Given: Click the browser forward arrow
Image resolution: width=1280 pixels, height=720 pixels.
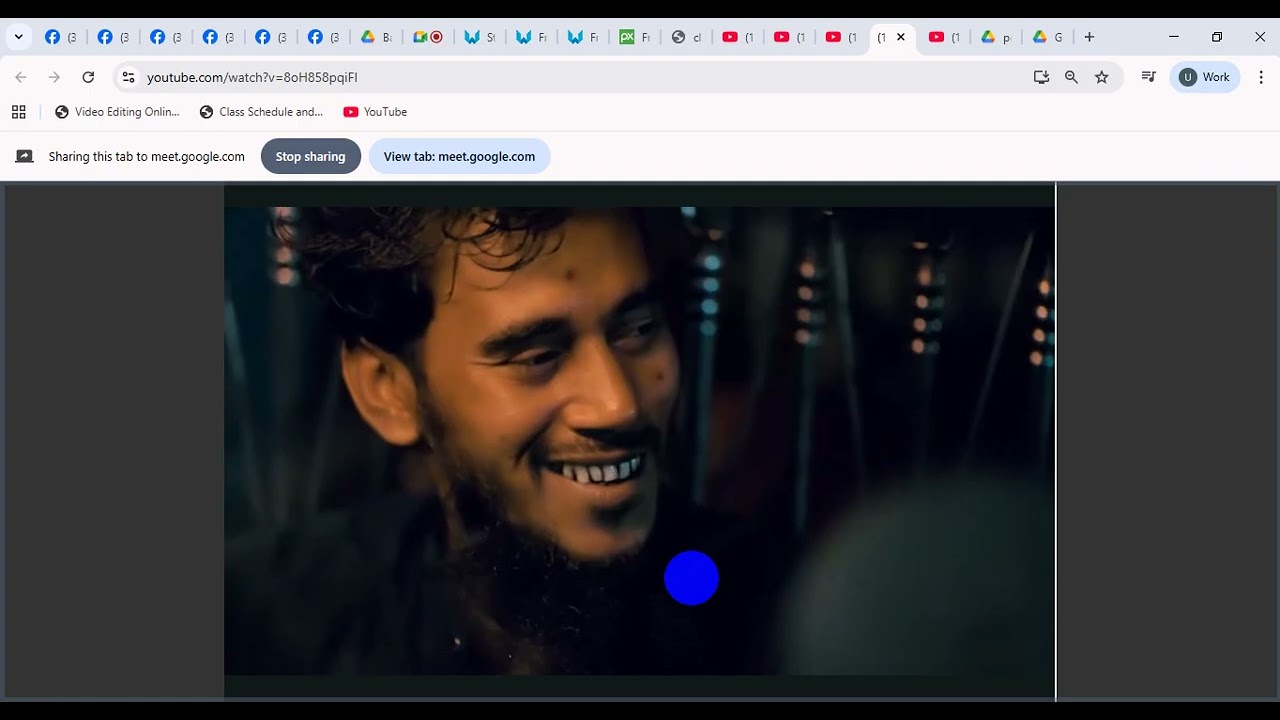Looking at the screenshot, I should 54,77.
